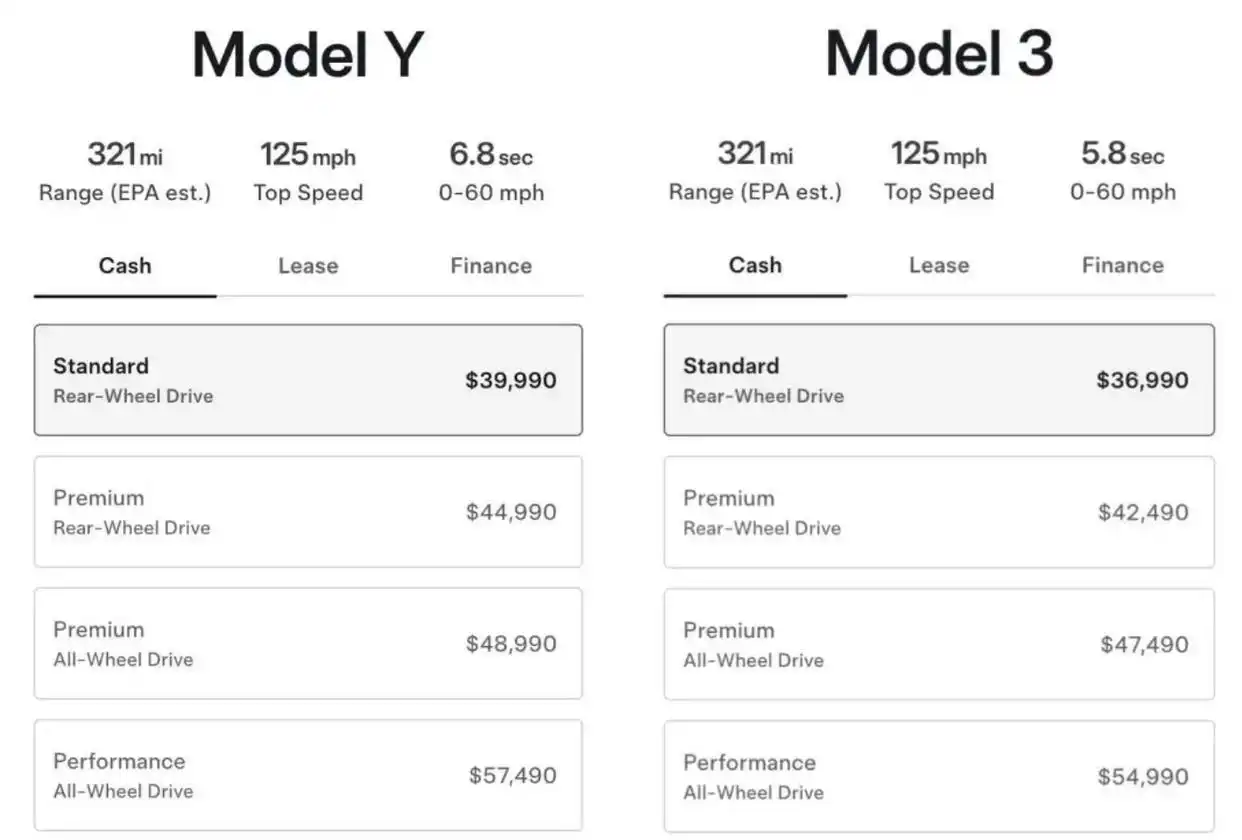1242x840 pixels.
Task: Open the Model 3 Lease tab
Action: point(939,265)
